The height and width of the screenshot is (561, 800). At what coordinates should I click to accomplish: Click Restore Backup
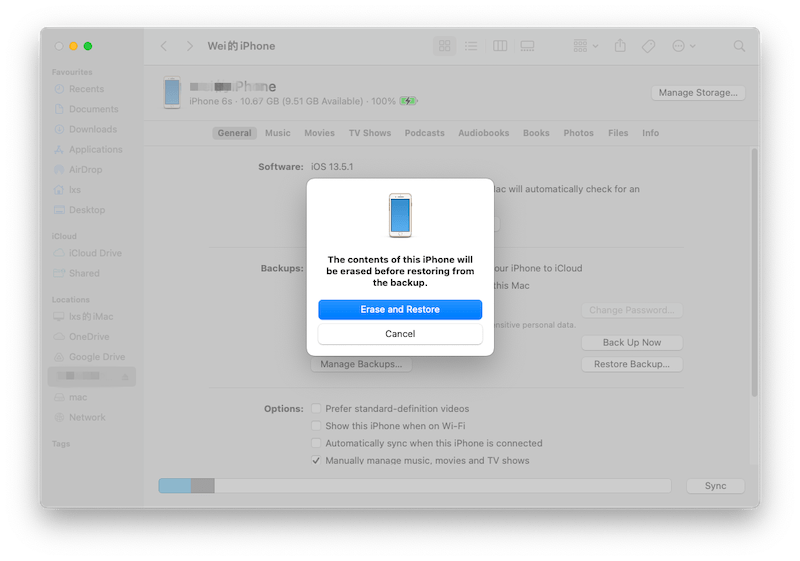(632, 364)
